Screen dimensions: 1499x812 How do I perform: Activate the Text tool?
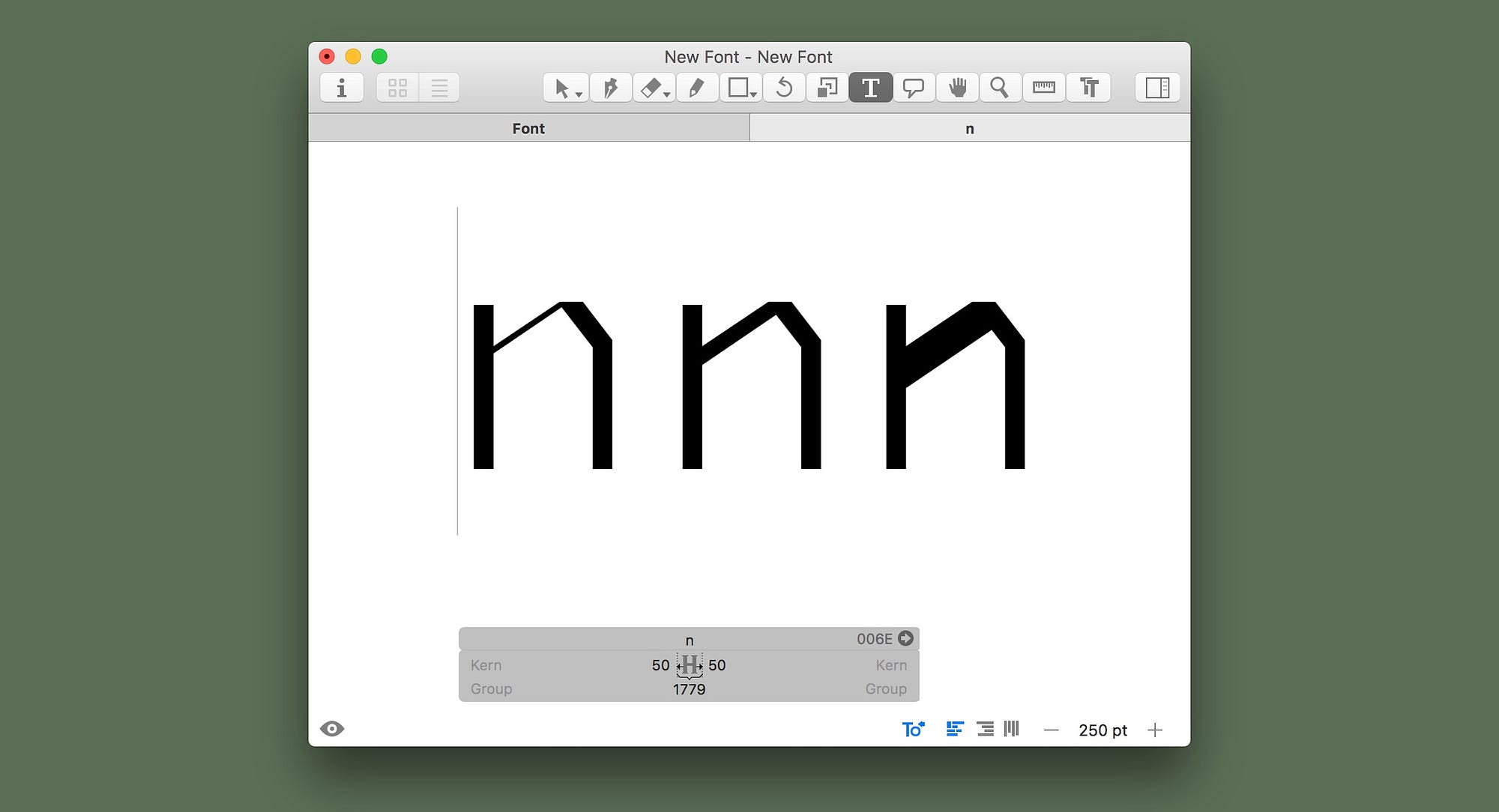pos(870,88)
